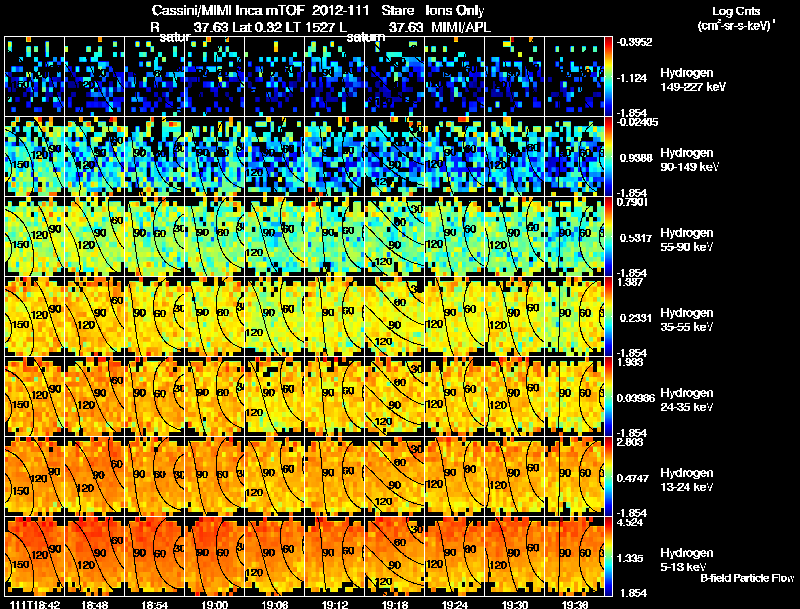Select the 'Hydrogen 55-90 keV' row label
This screenshot has height=609, width=800.
[x=686, y=240]
